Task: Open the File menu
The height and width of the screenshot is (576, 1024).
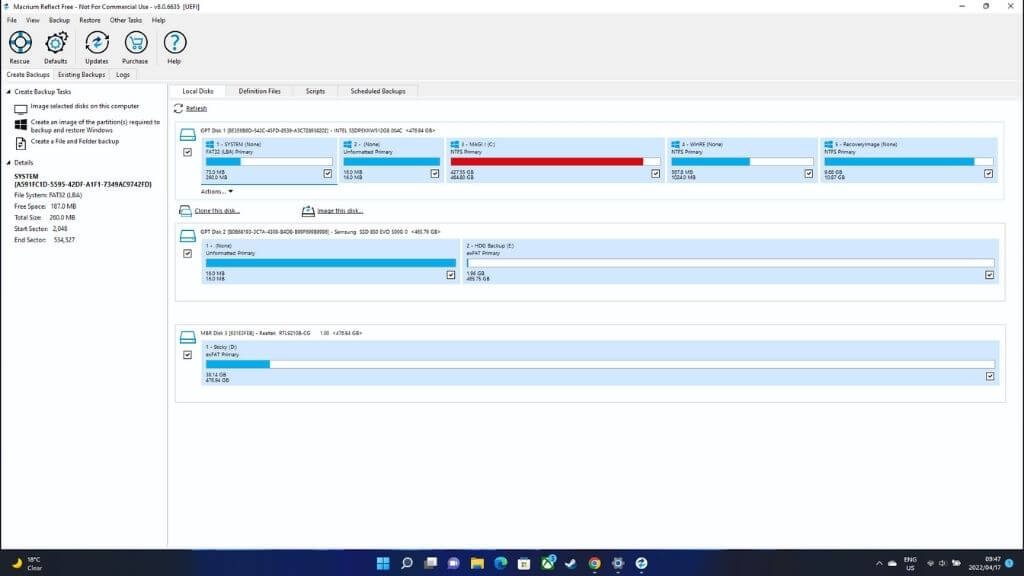Action: 12,20
